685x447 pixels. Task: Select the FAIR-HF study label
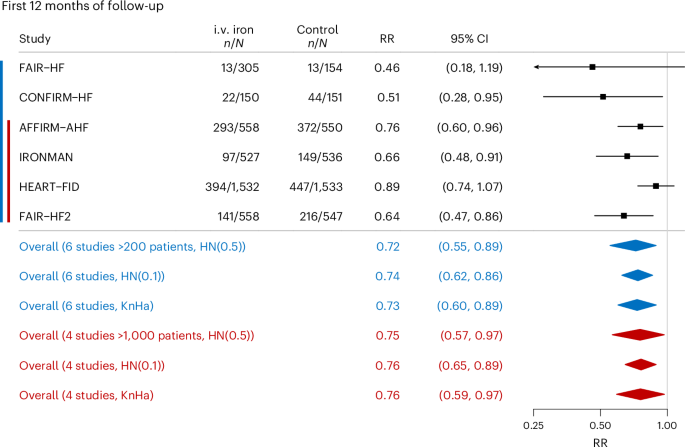(x=43, y=67)
